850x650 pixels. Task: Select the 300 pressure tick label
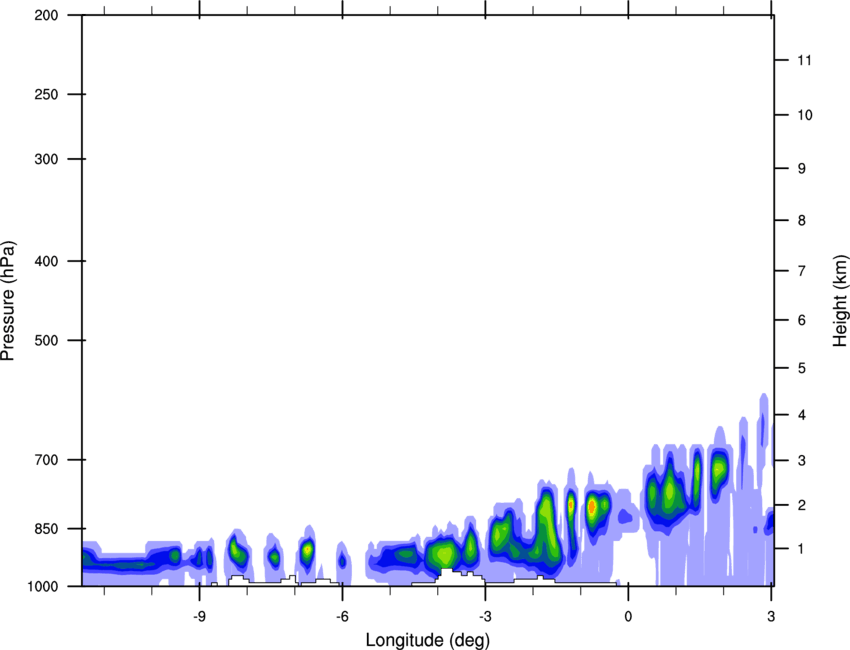point(46,159)
